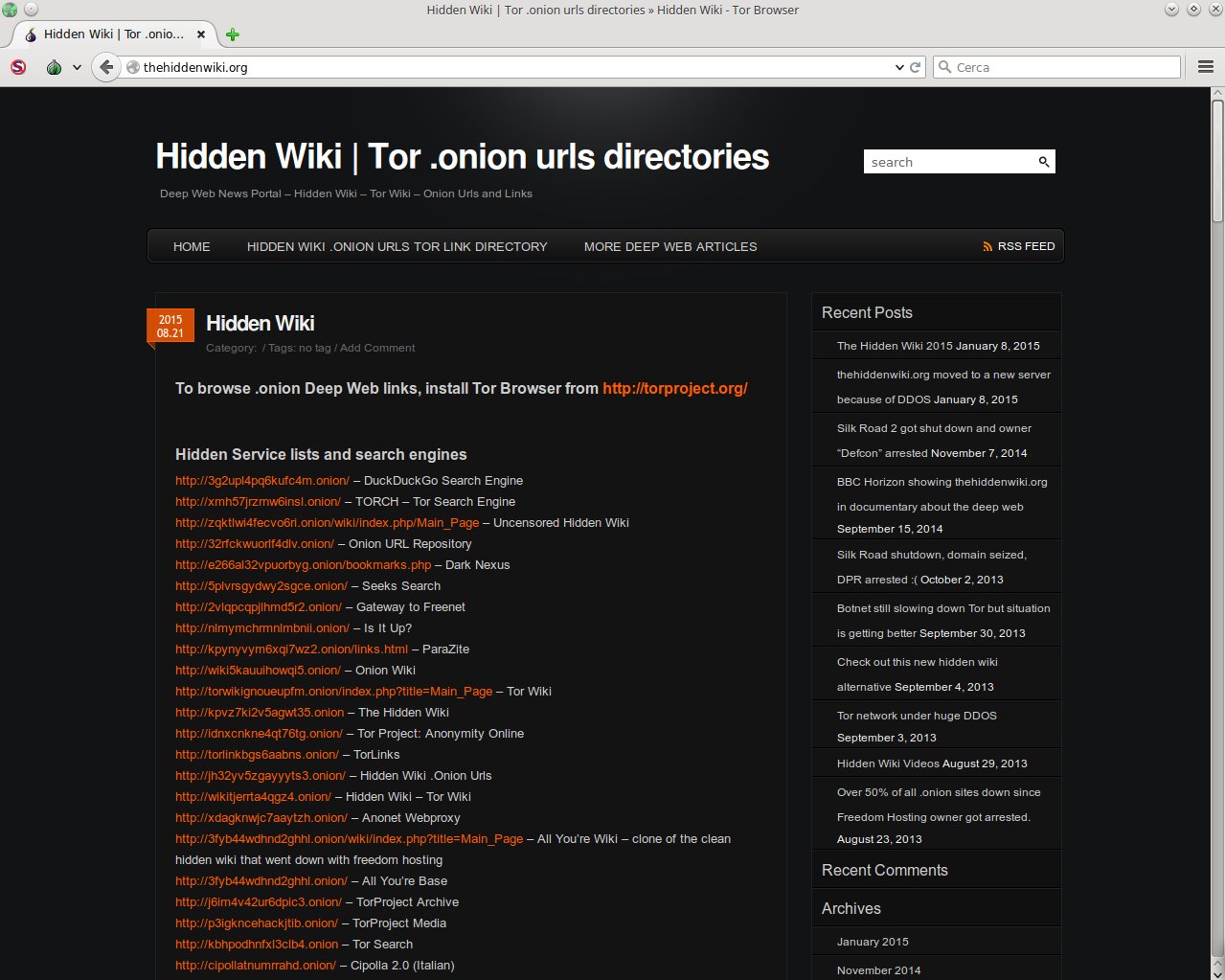Open Tor network under huge DDOS post
1225x980 pixels.
(x=917, y=716)
